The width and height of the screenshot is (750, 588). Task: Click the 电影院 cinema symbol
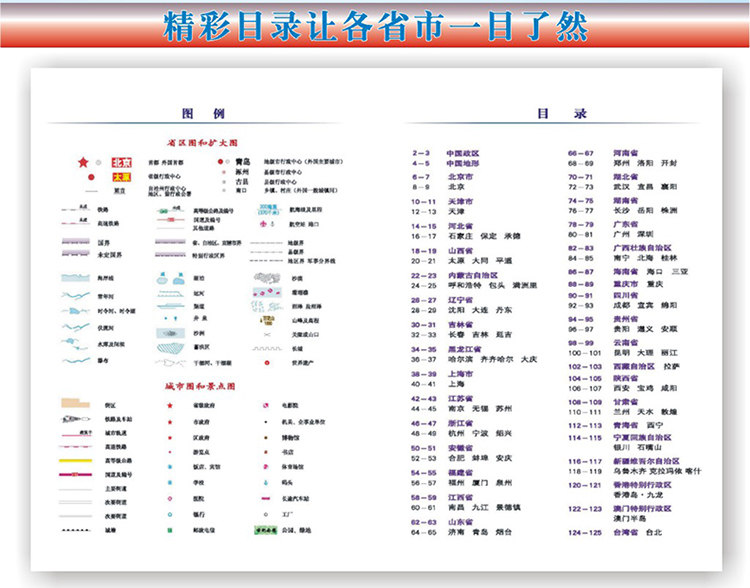click(x=266, y=405)
